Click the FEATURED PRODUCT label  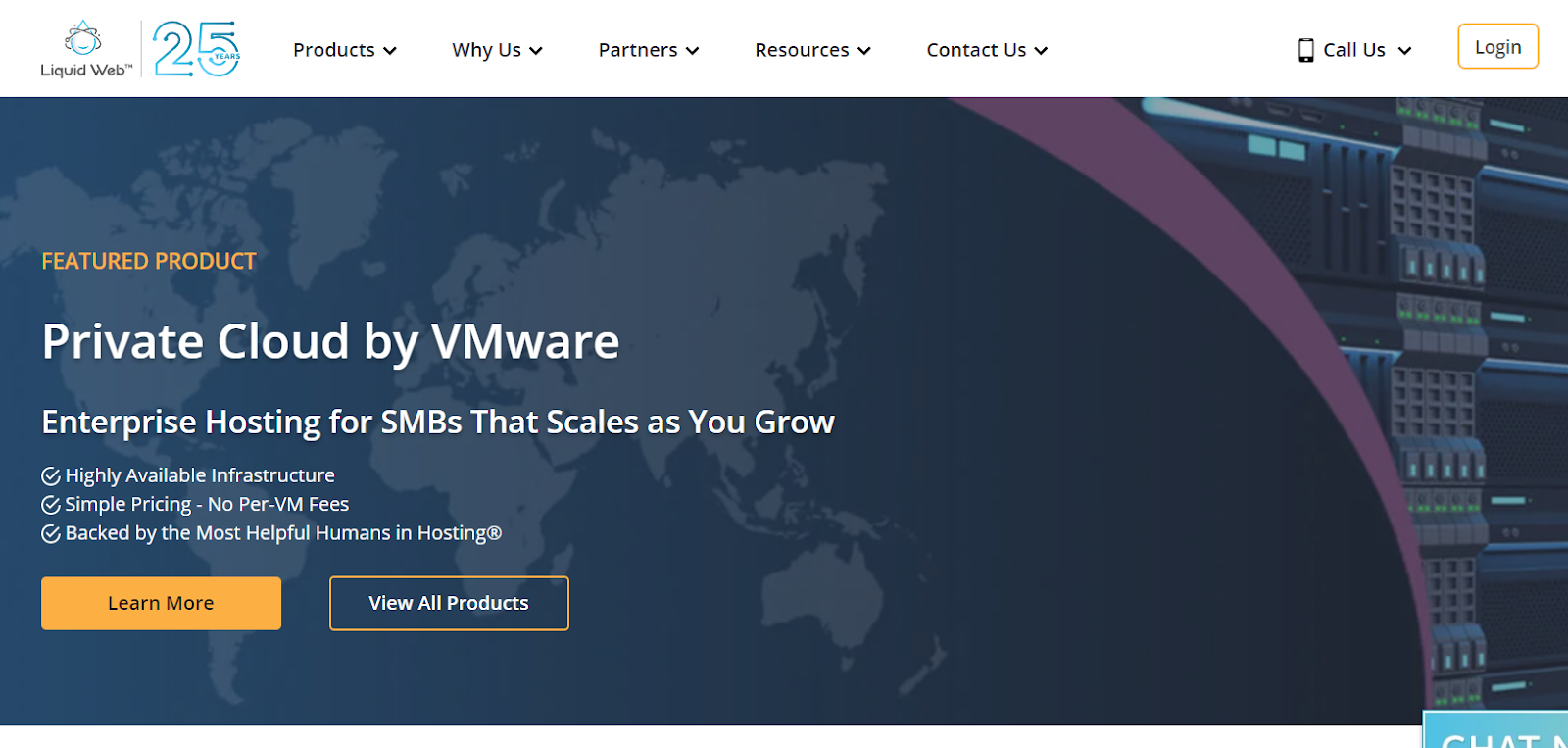click(x=149, y=262)
